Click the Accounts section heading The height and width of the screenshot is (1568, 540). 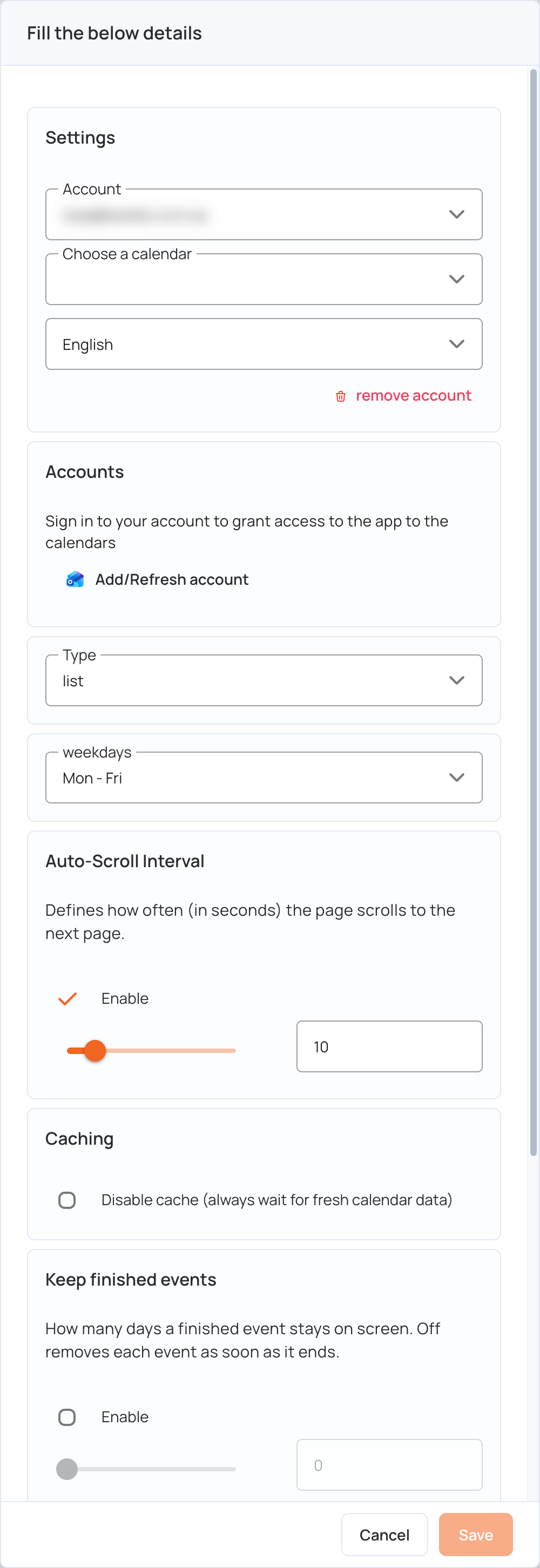point(85,472)
